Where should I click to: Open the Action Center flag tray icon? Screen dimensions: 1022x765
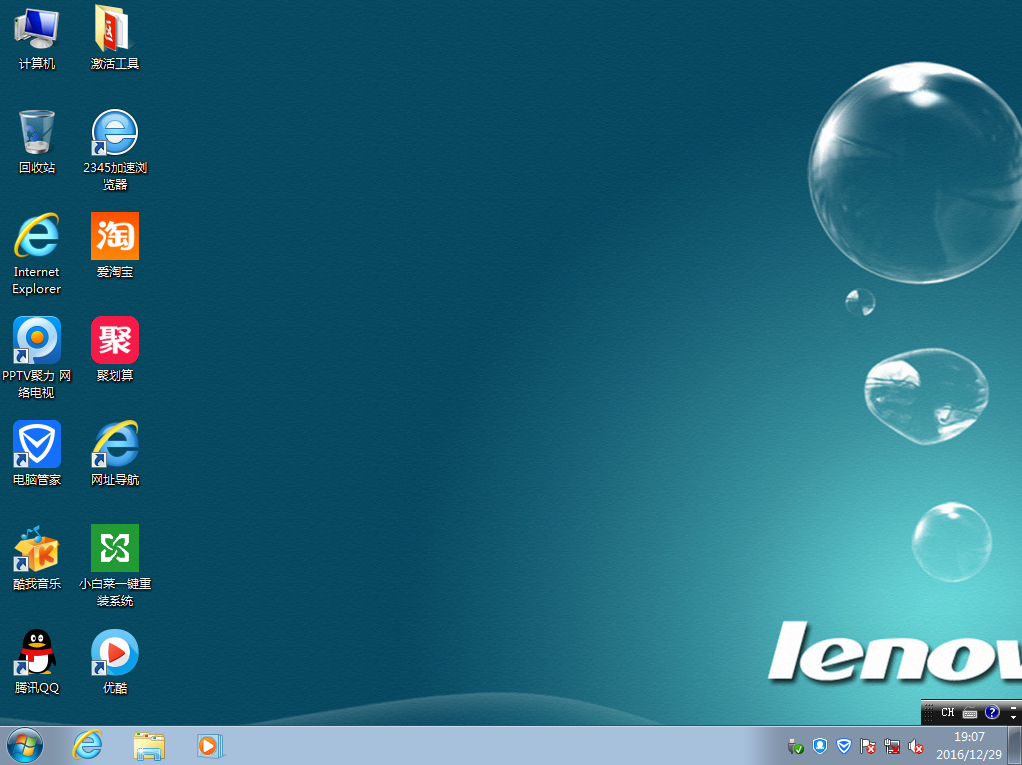(868, 746)
